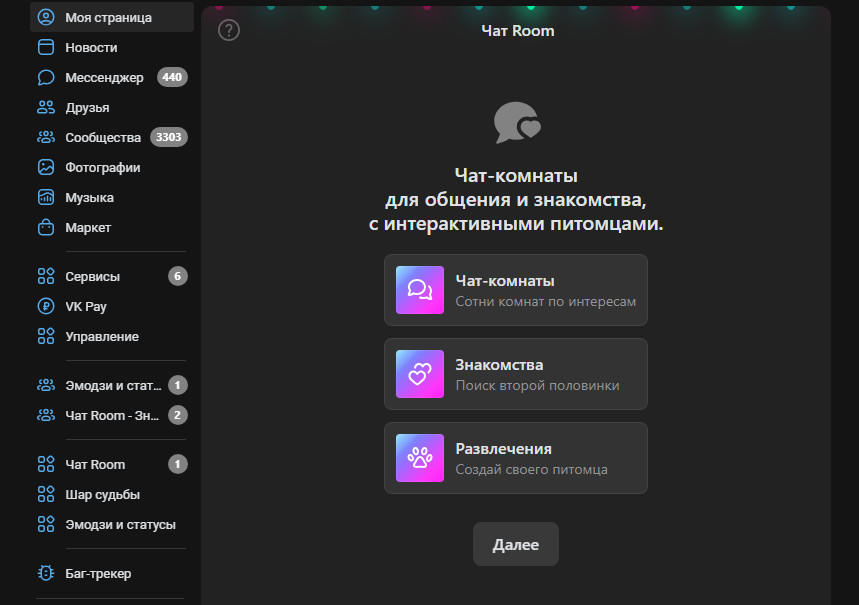Screen dimensions: 859x605
Task: Click the Шар судьбы app icon
Action: (x=46, y=494)
